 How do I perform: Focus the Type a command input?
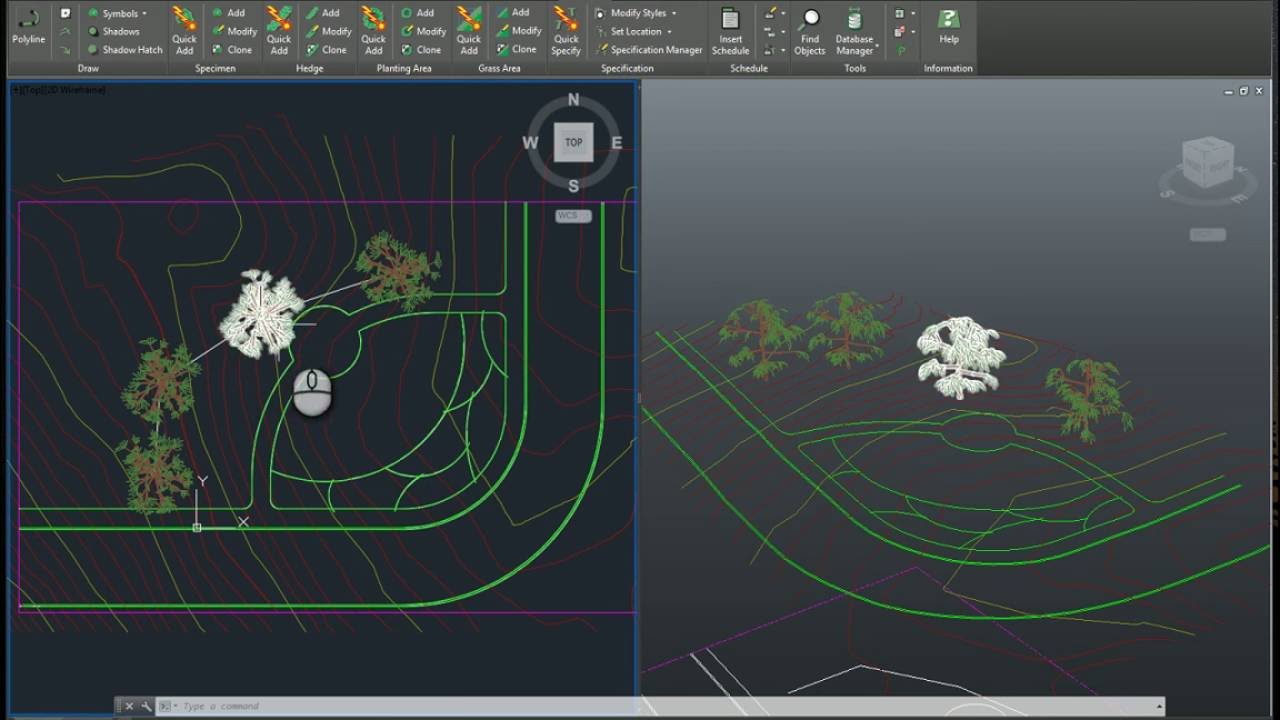point(660,706)
